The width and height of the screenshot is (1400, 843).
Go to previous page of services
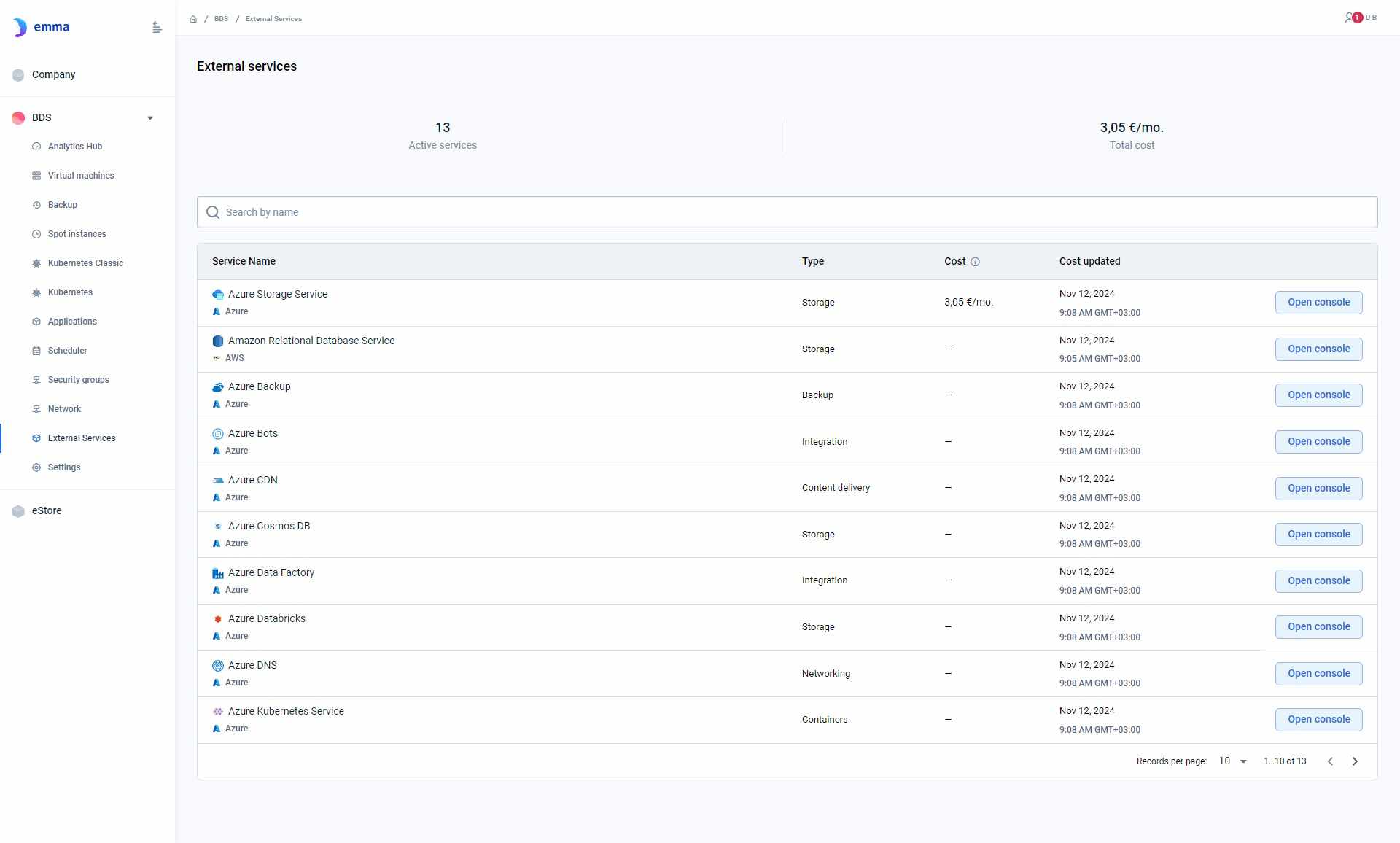tap(1331, 761)
